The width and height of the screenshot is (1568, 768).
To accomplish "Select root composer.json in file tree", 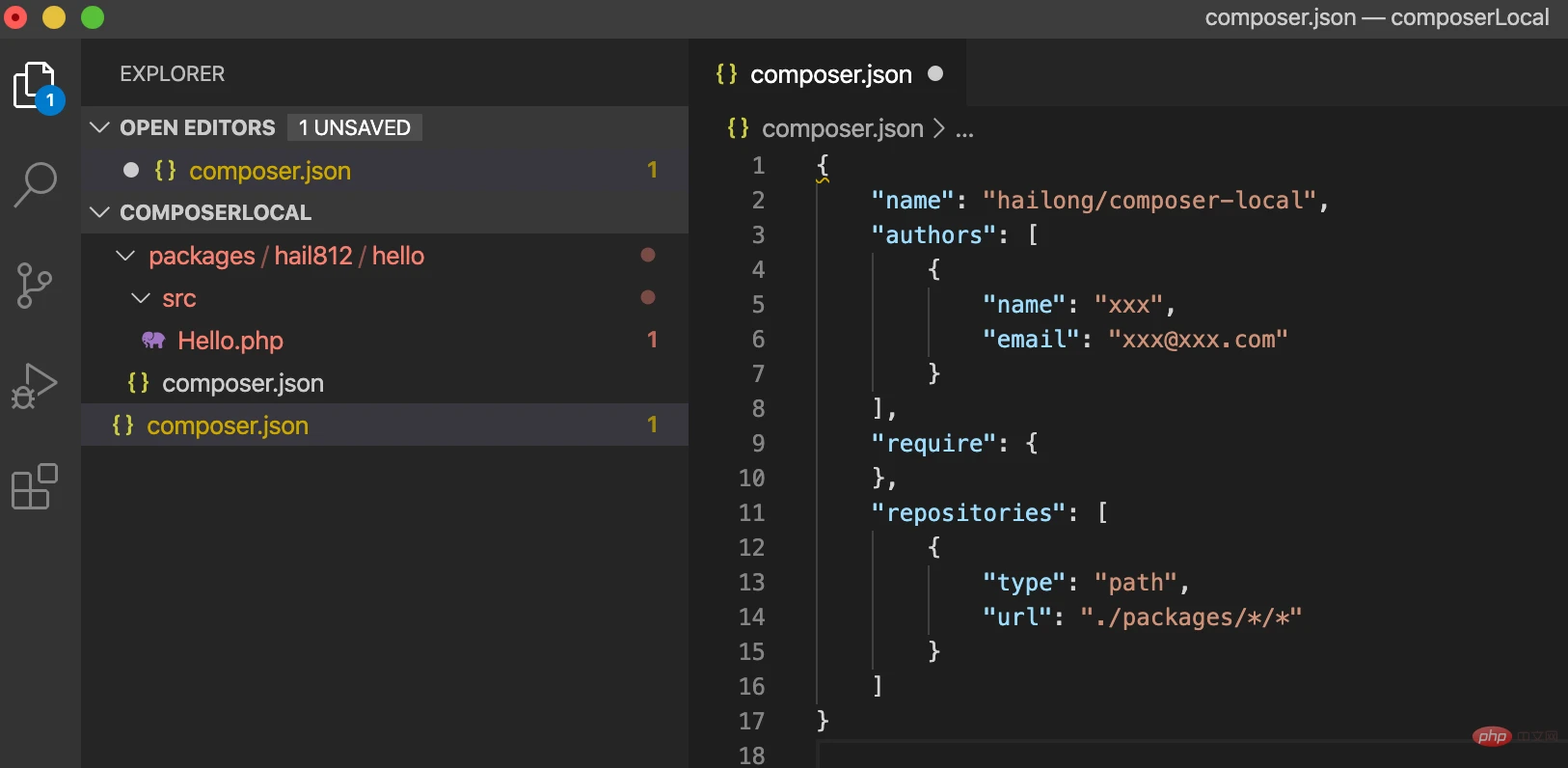I will tap(228, 425).
